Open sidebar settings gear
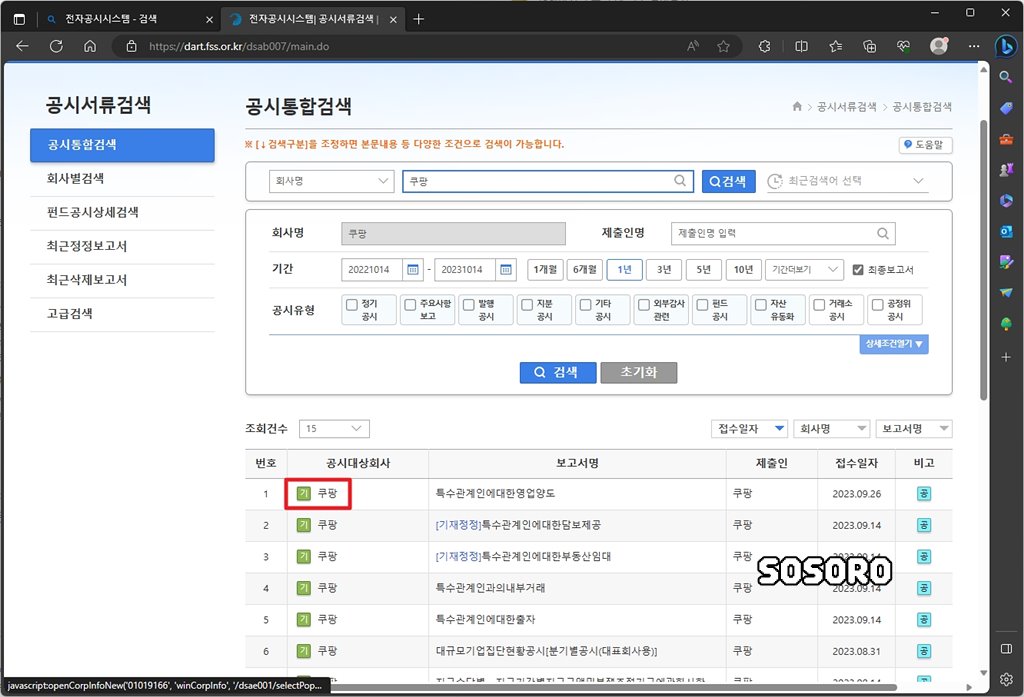The width and height of the screenshot is (1024, 697). click(1006, 679)
